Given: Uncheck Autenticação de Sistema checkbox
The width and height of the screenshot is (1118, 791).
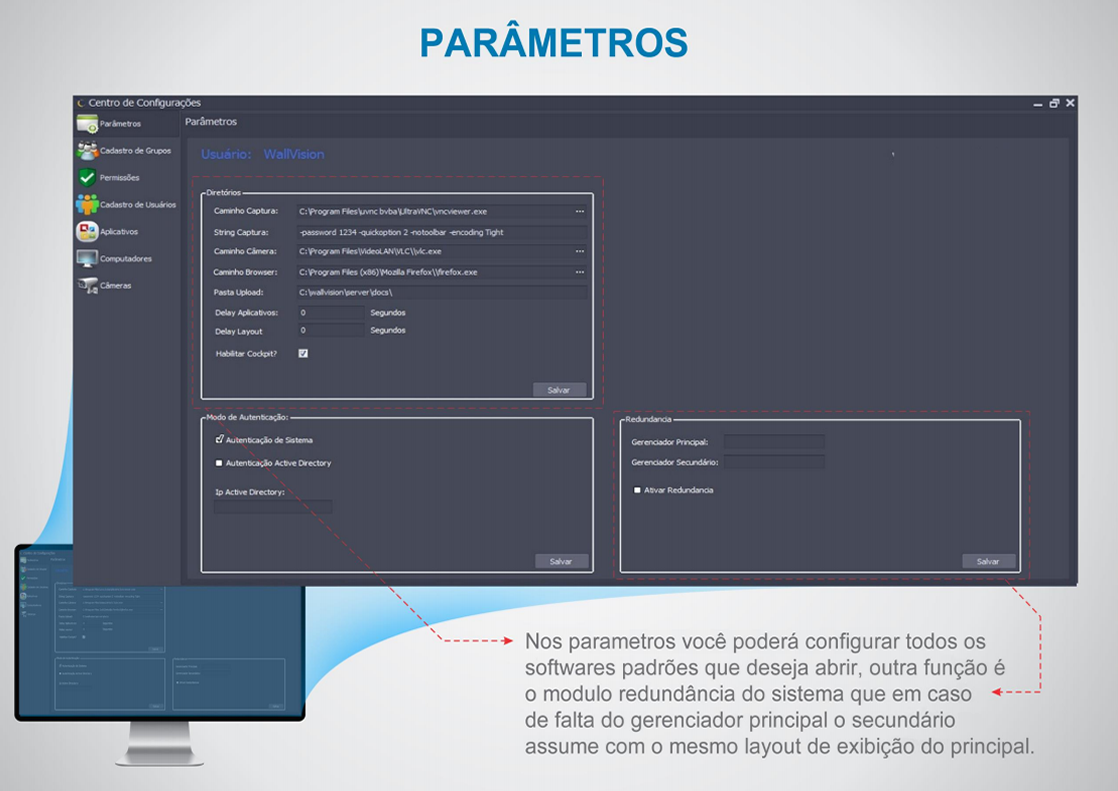Looking at the screenshot, I should [x=219, y=440].
